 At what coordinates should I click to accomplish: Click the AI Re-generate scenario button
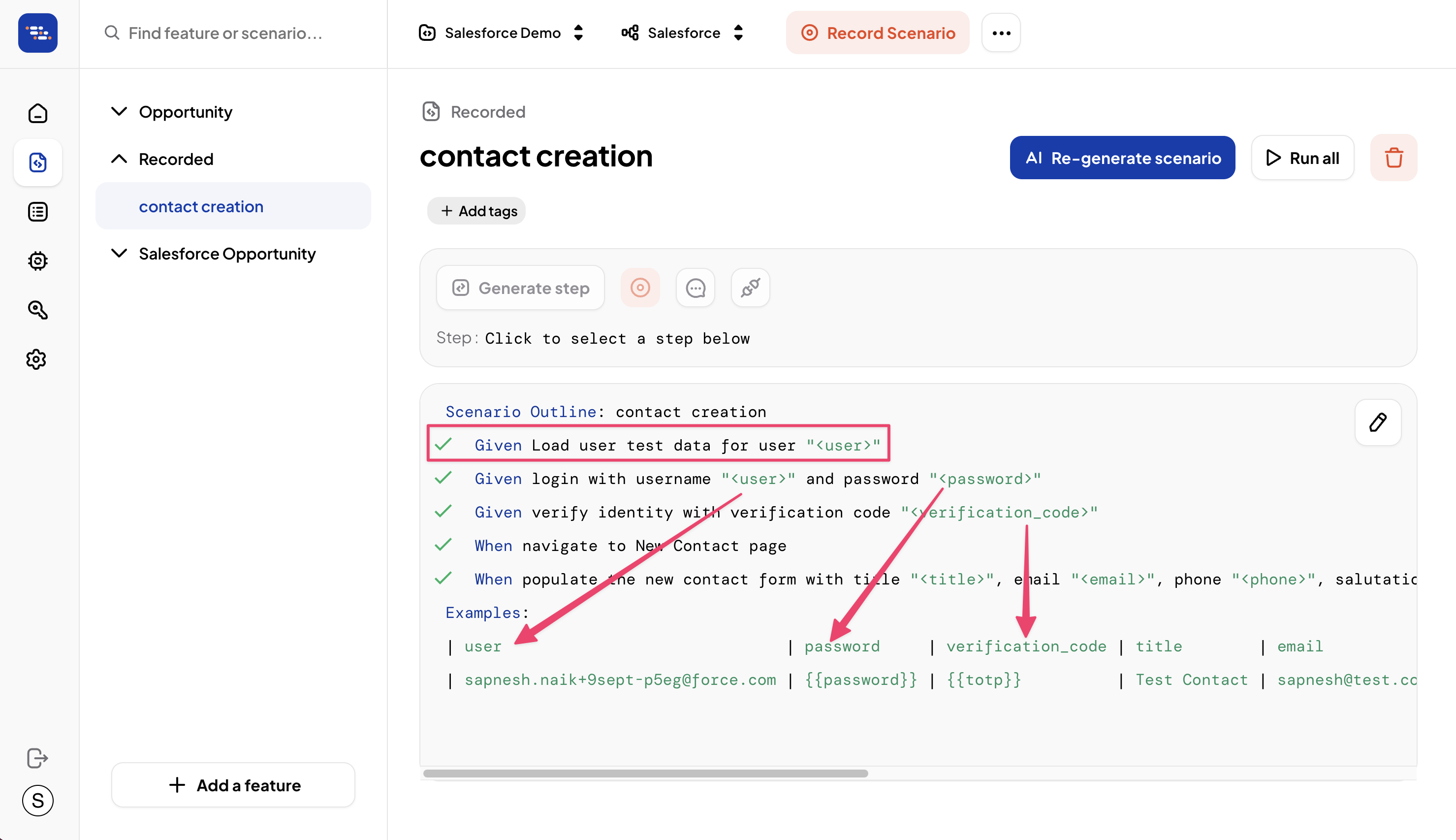[1123, 157]
